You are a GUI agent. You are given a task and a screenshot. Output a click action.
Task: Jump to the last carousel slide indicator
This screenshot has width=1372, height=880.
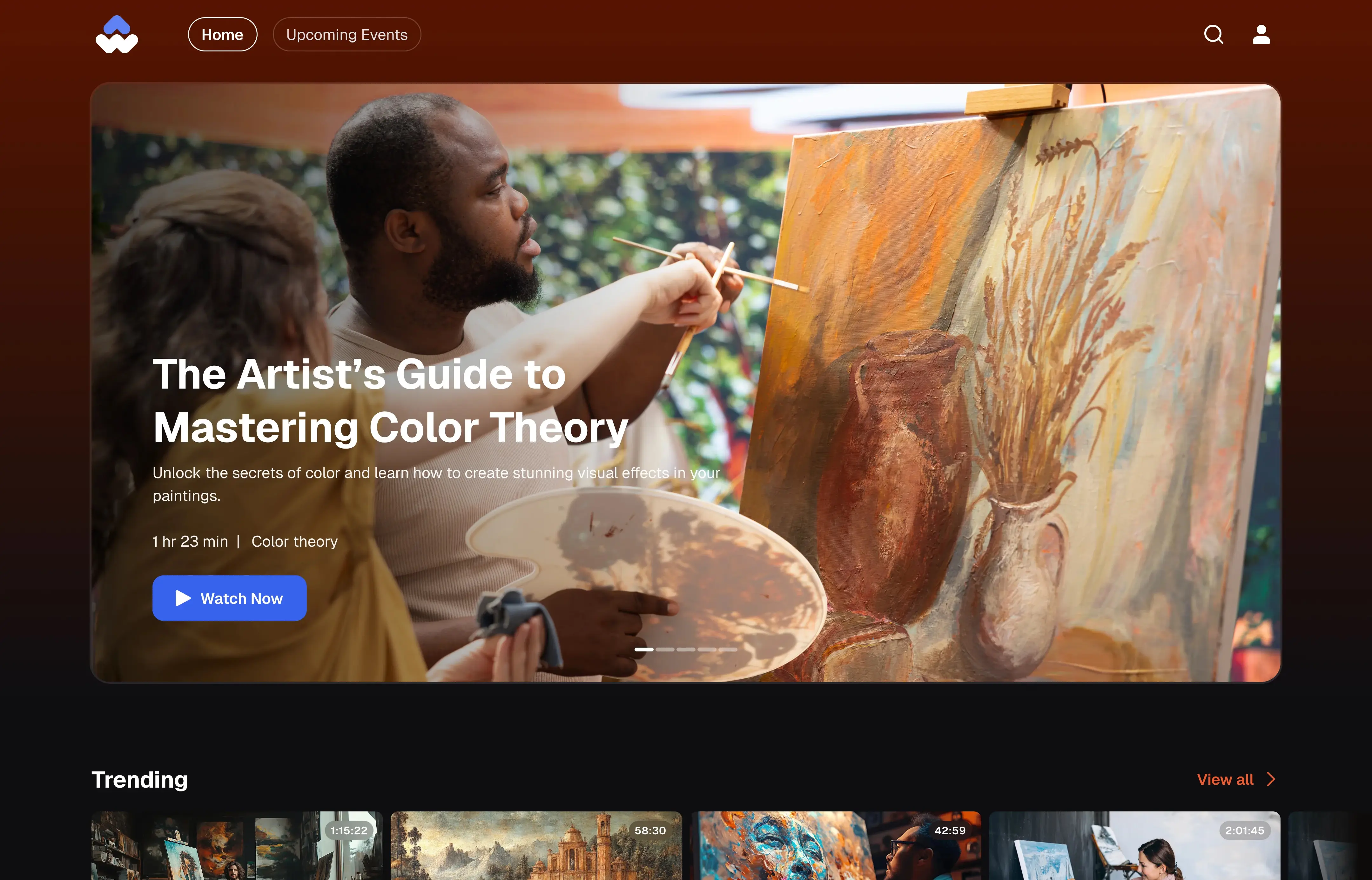click(728, 649)
